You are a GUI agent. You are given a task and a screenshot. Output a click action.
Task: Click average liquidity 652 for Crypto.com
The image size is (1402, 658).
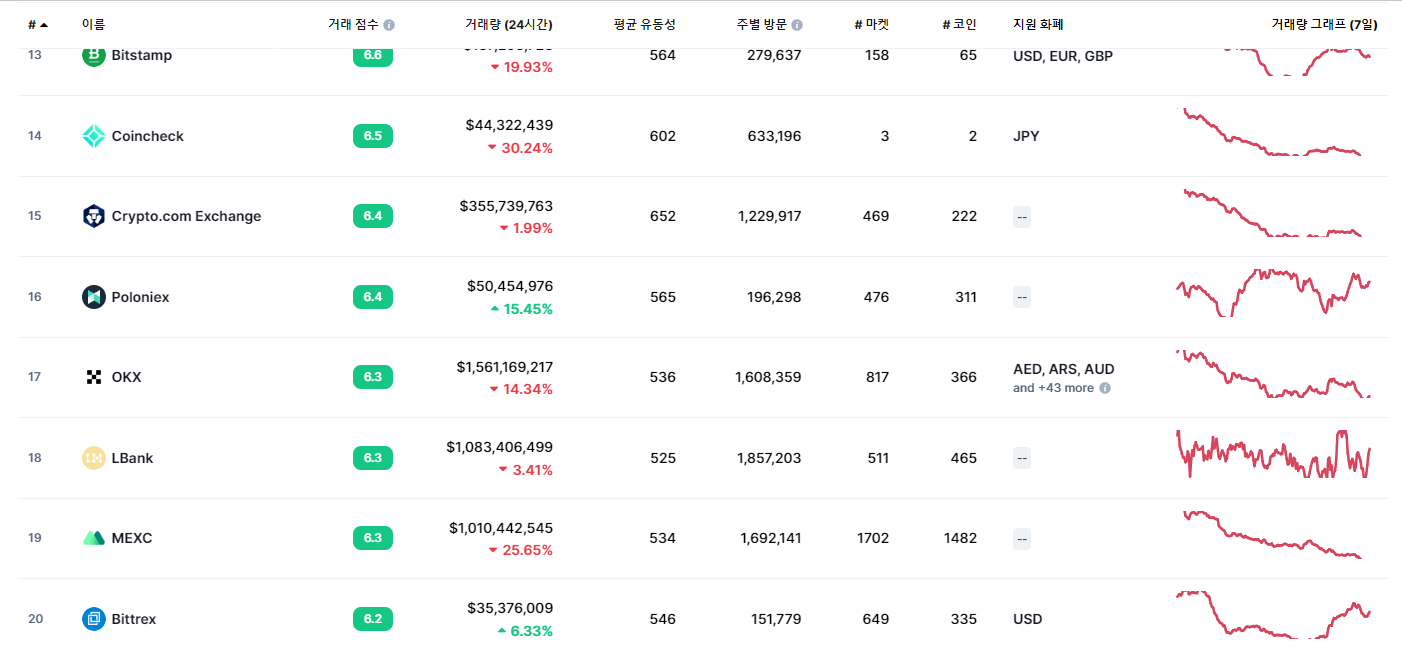(663, 216)
